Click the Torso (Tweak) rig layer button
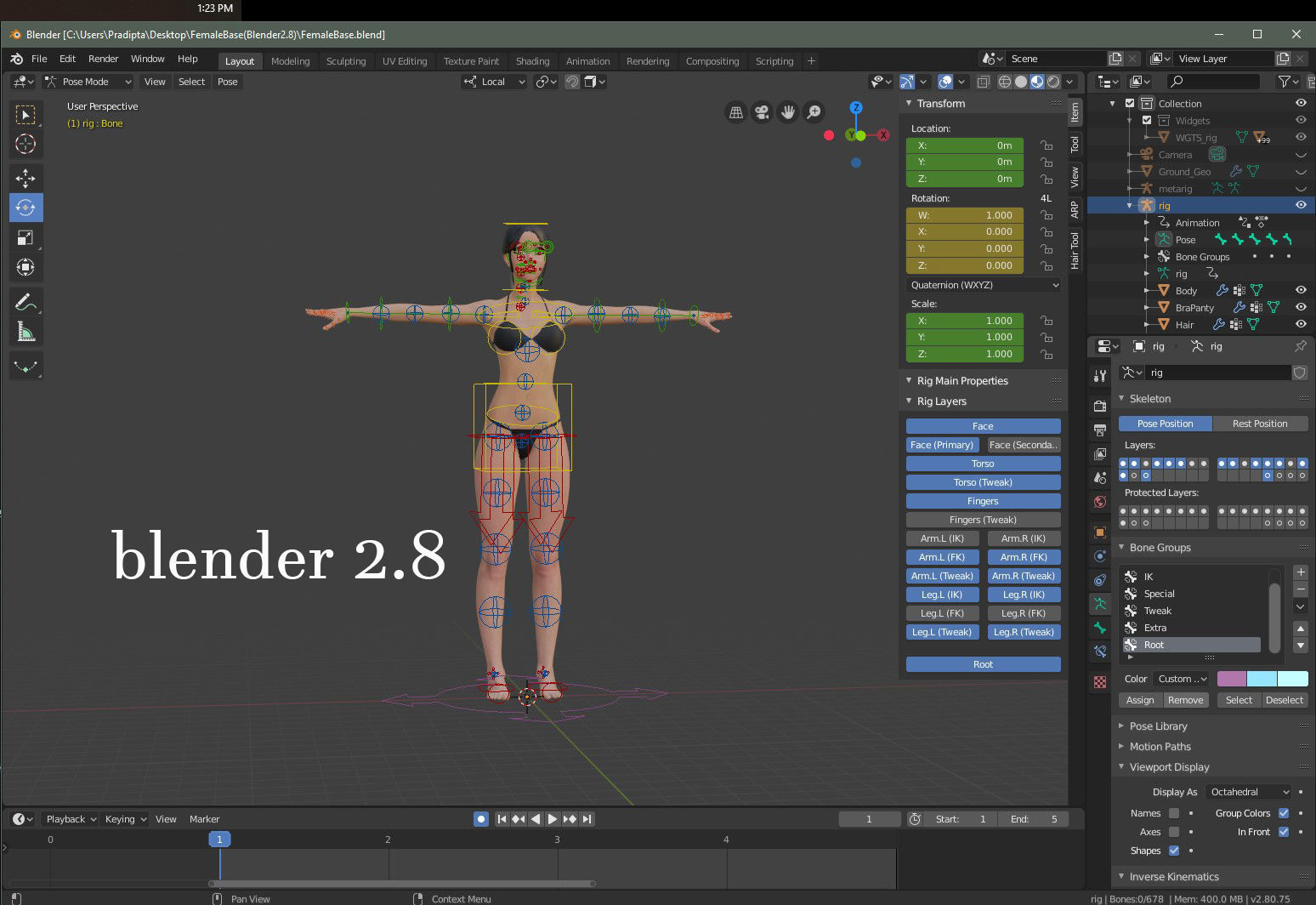 [984, 482]
